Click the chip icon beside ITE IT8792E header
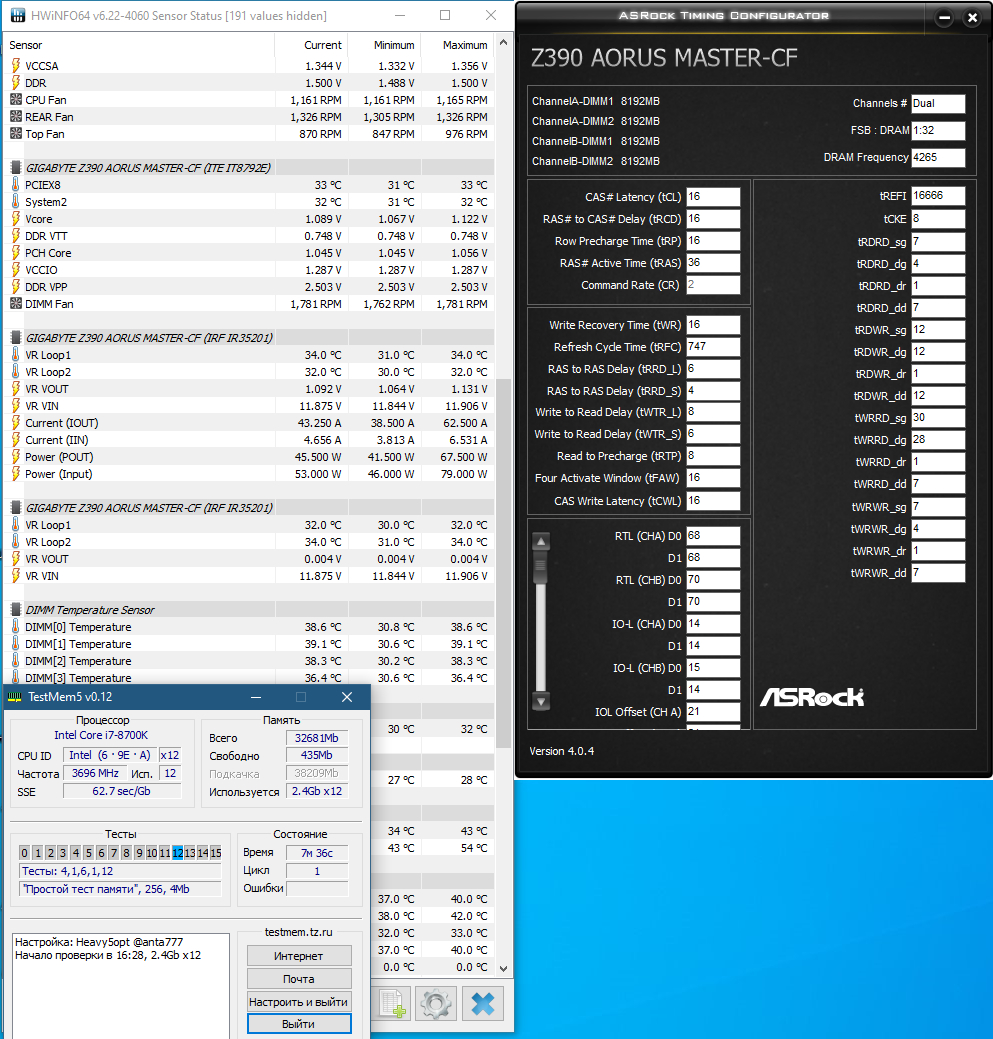The width and height of the screenshot is (993, 1039). (x=16, y=168)
